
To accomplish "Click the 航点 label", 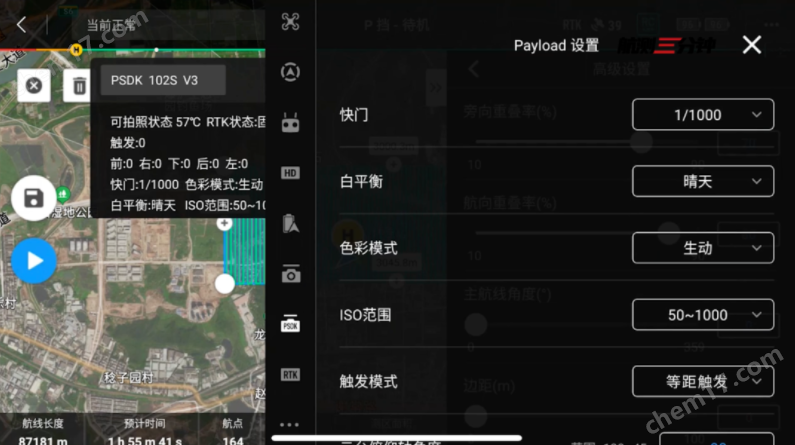I will pos(233,423).
